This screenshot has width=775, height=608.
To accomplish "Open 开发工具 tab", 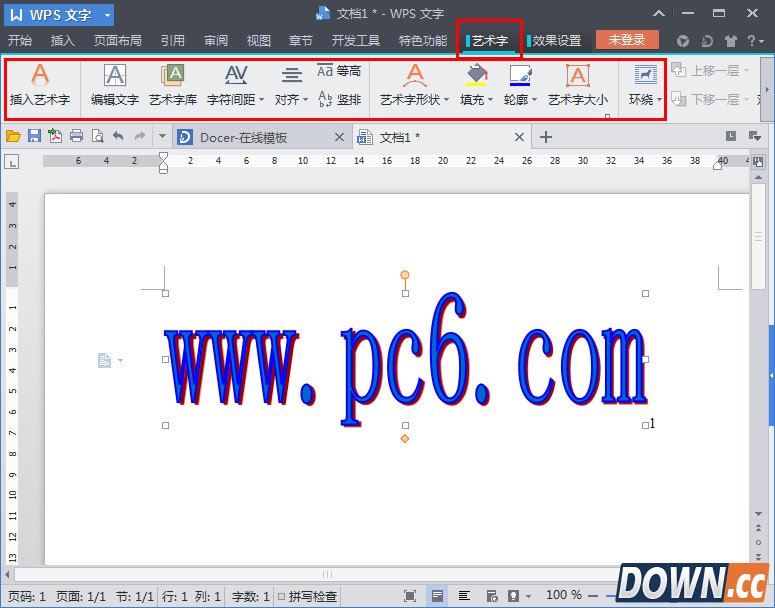I will point(355,41).
